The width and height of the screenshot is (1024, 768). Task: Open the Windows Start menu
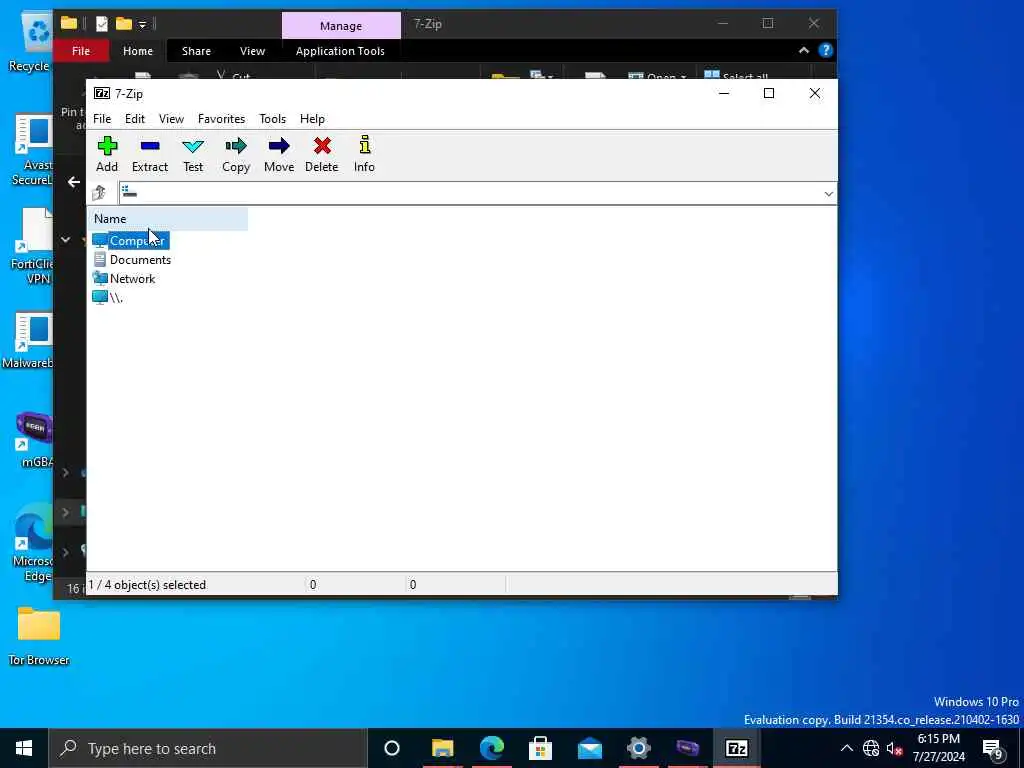click(x=24, y=748)
